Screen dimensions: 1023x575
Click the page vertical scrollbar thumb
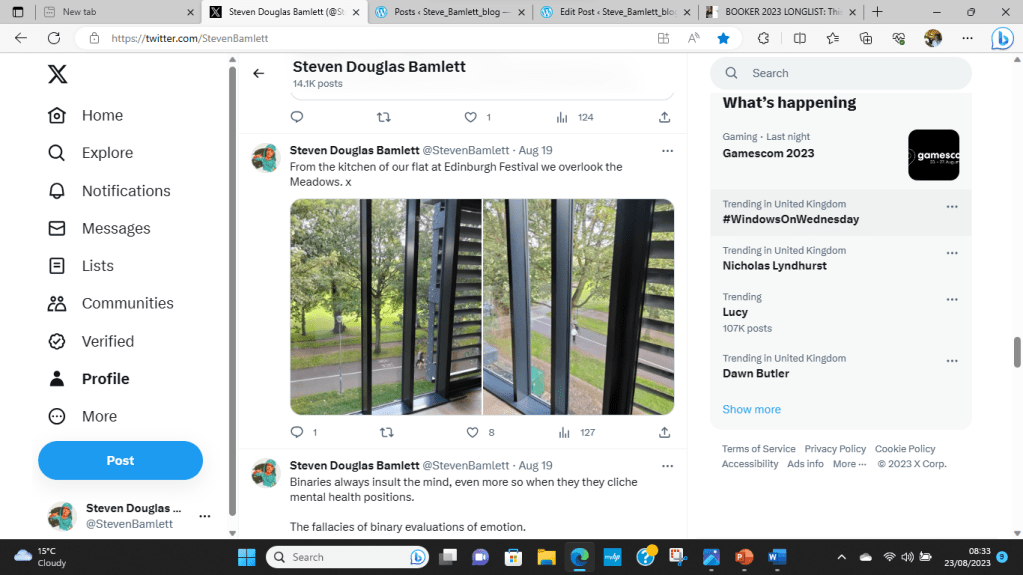click(1017, 352)
